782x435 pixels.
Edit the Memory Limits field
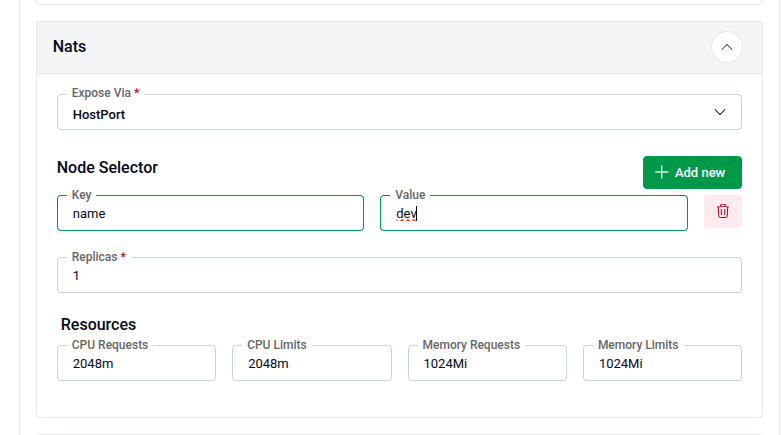(x=662, y=363)
